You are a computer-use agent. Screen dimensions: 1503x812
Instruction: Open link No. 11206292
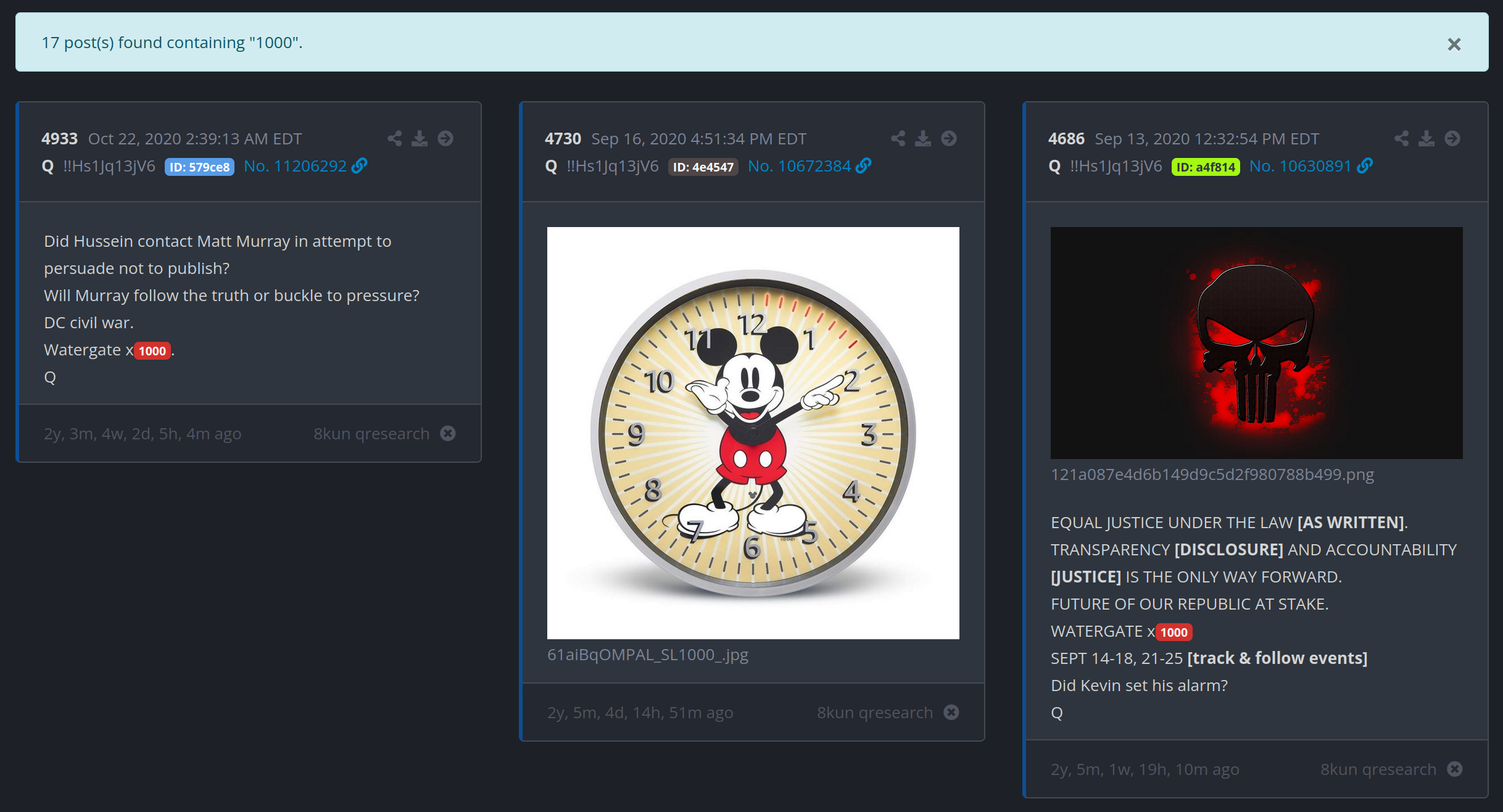tap(295, 166)
